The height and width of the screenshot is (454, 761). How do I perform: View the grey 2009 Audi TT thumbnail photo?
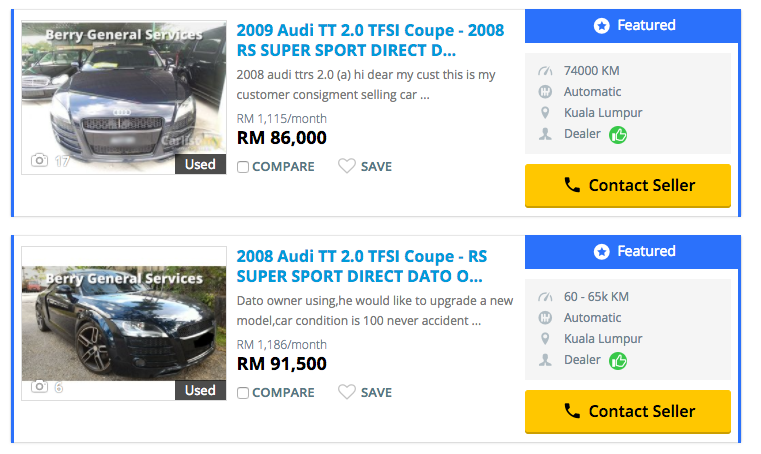(124, 97)
